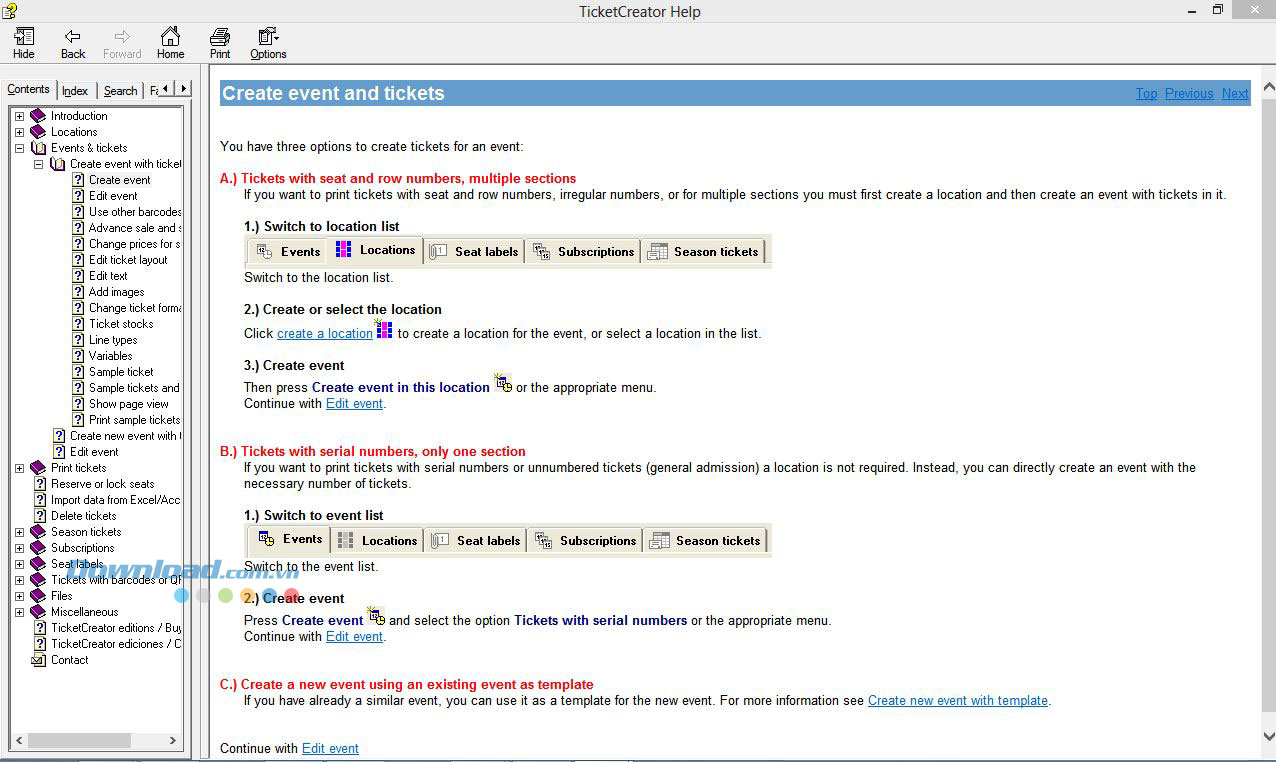Collapse the Events & tickets node
Image resolution: width=1276 pixels, height=762 pixels.
(19, 148)
